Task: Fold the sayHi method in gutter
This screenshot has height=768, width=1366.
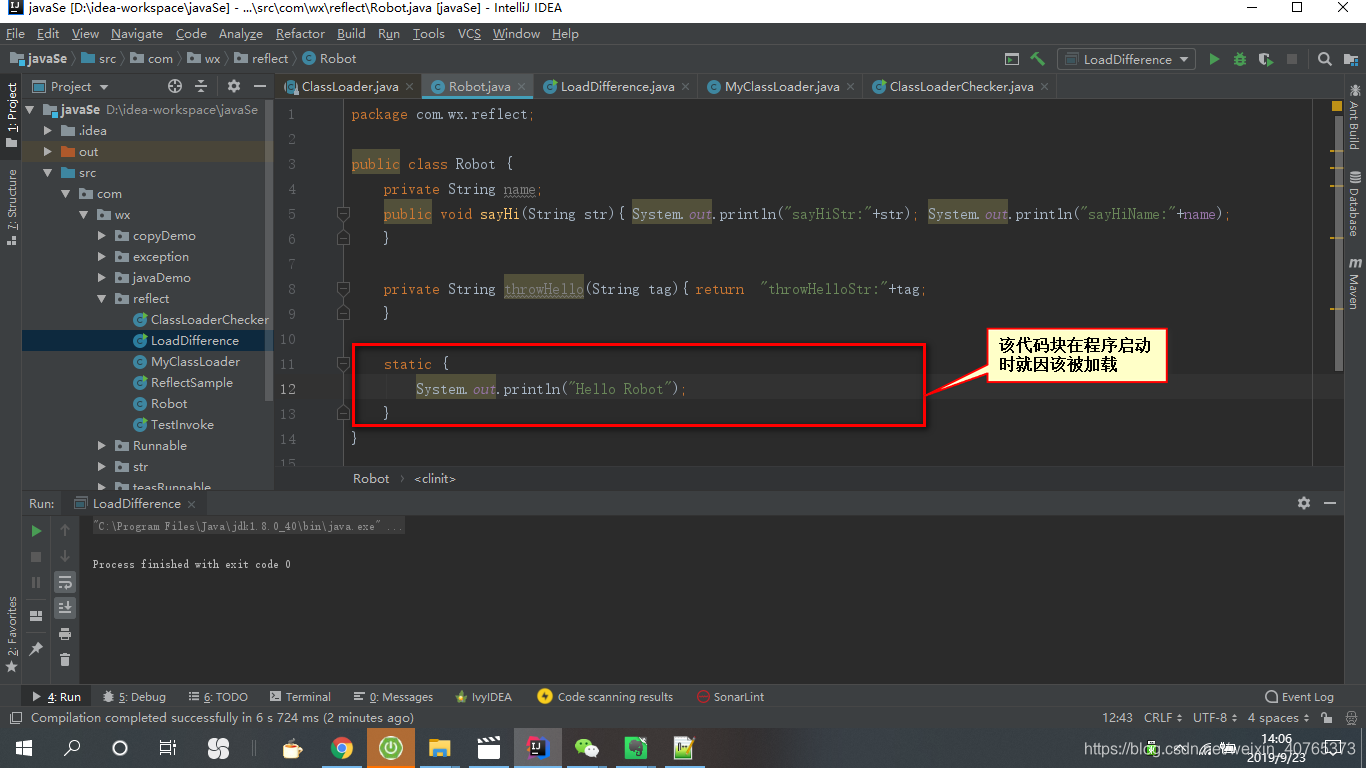Action: coord(343,214)
